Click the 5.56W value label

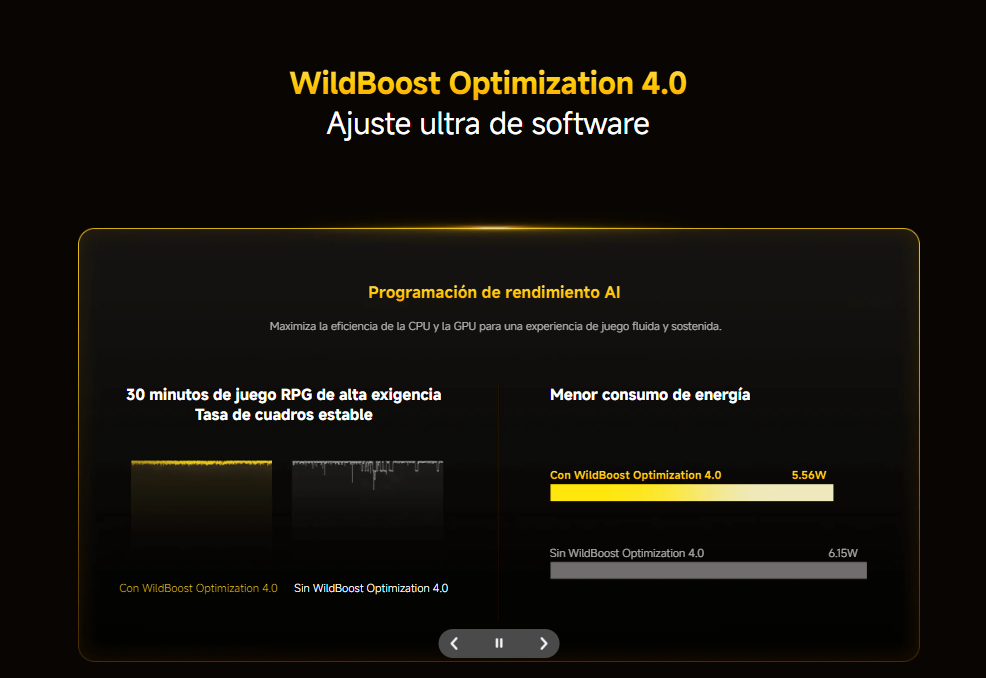[809, 475]
